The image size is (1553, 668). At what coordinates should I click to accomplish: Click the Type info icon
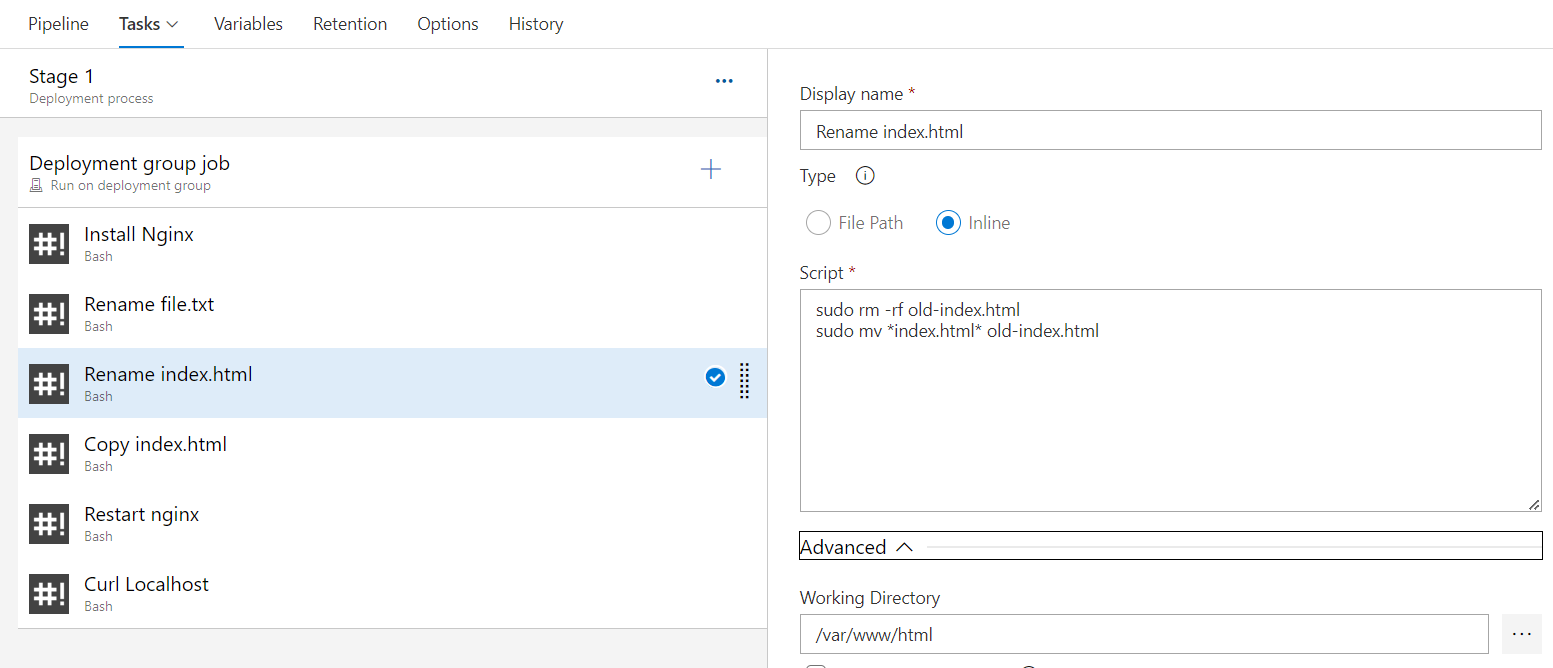pos(865,176)
